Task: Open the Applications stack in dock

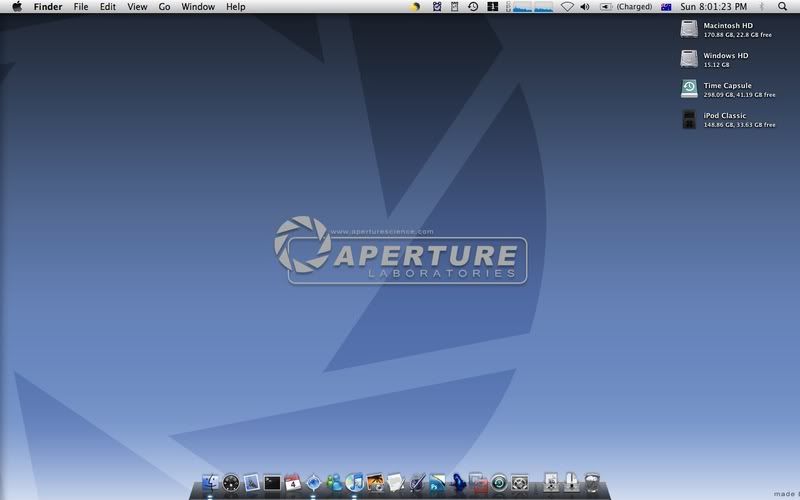Action: click(551, 482)
